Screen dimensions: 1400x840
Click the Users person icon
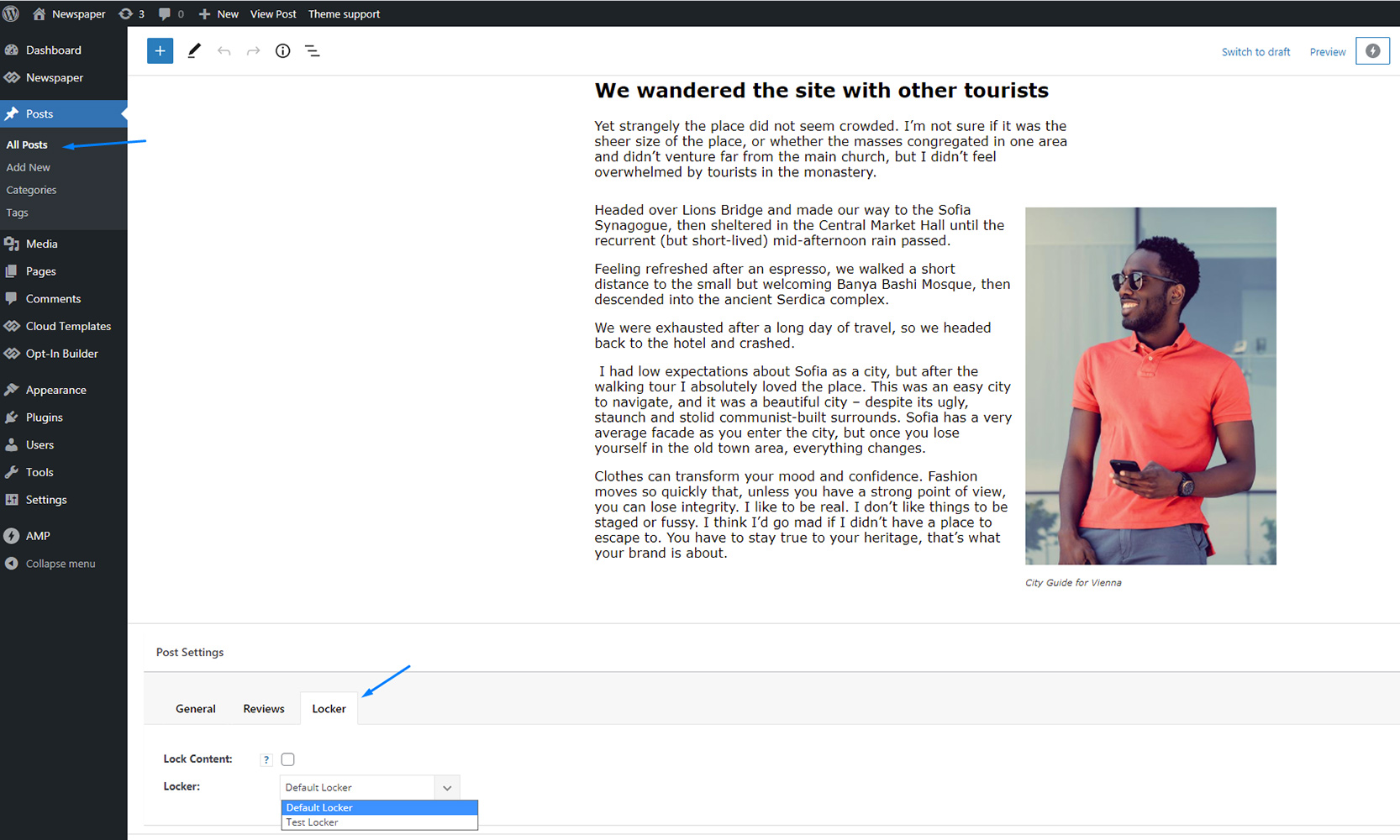click(12, 444)
